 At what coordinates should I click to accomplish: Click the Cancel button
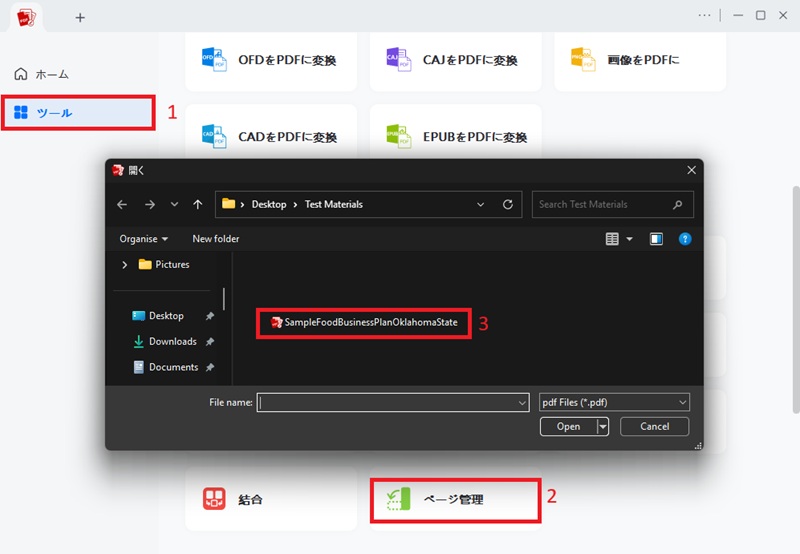coord(655,426)
